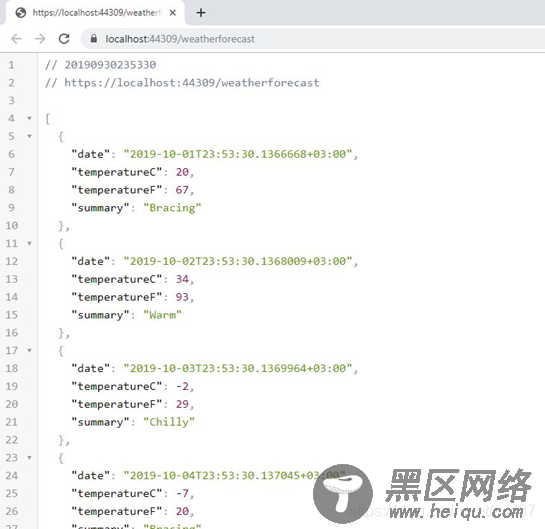Collapse the third object at line 17
The height and width of the screenshot is (529, 545).
[30, 350]
